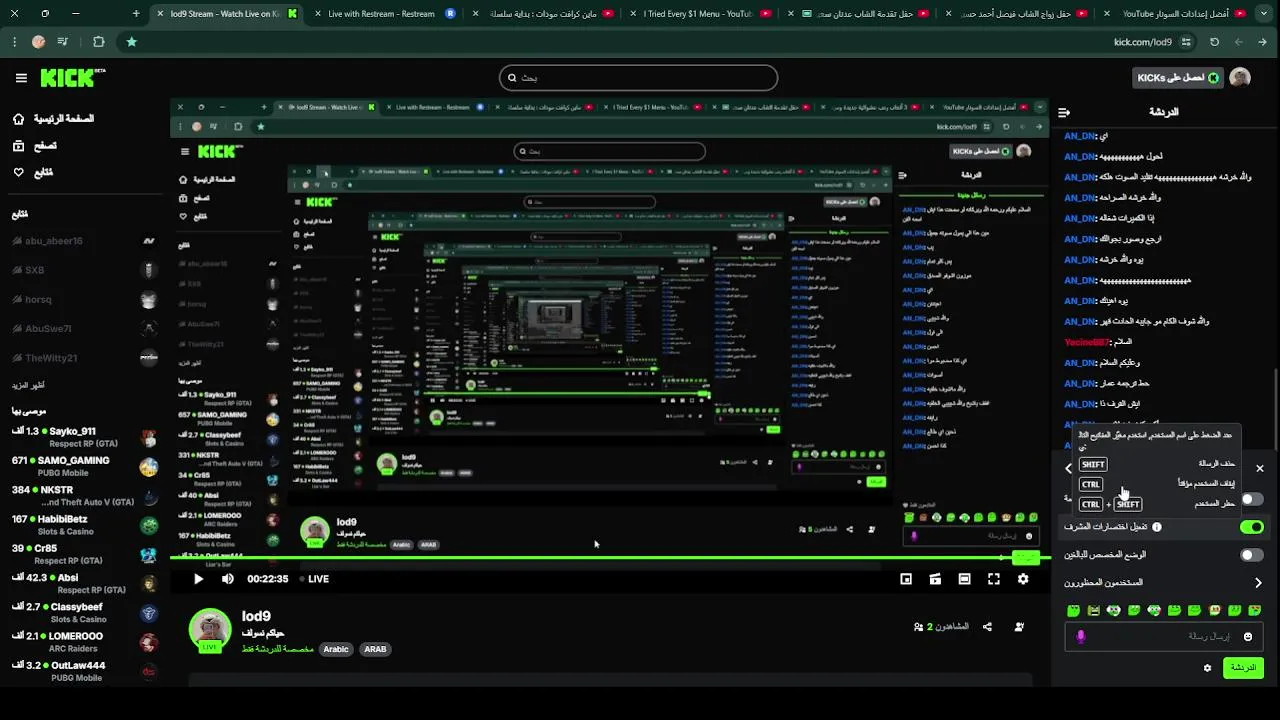Expand the banned users chevron
The image size is (1280, 720).
pyautogui.click(x=1258, y=583)
